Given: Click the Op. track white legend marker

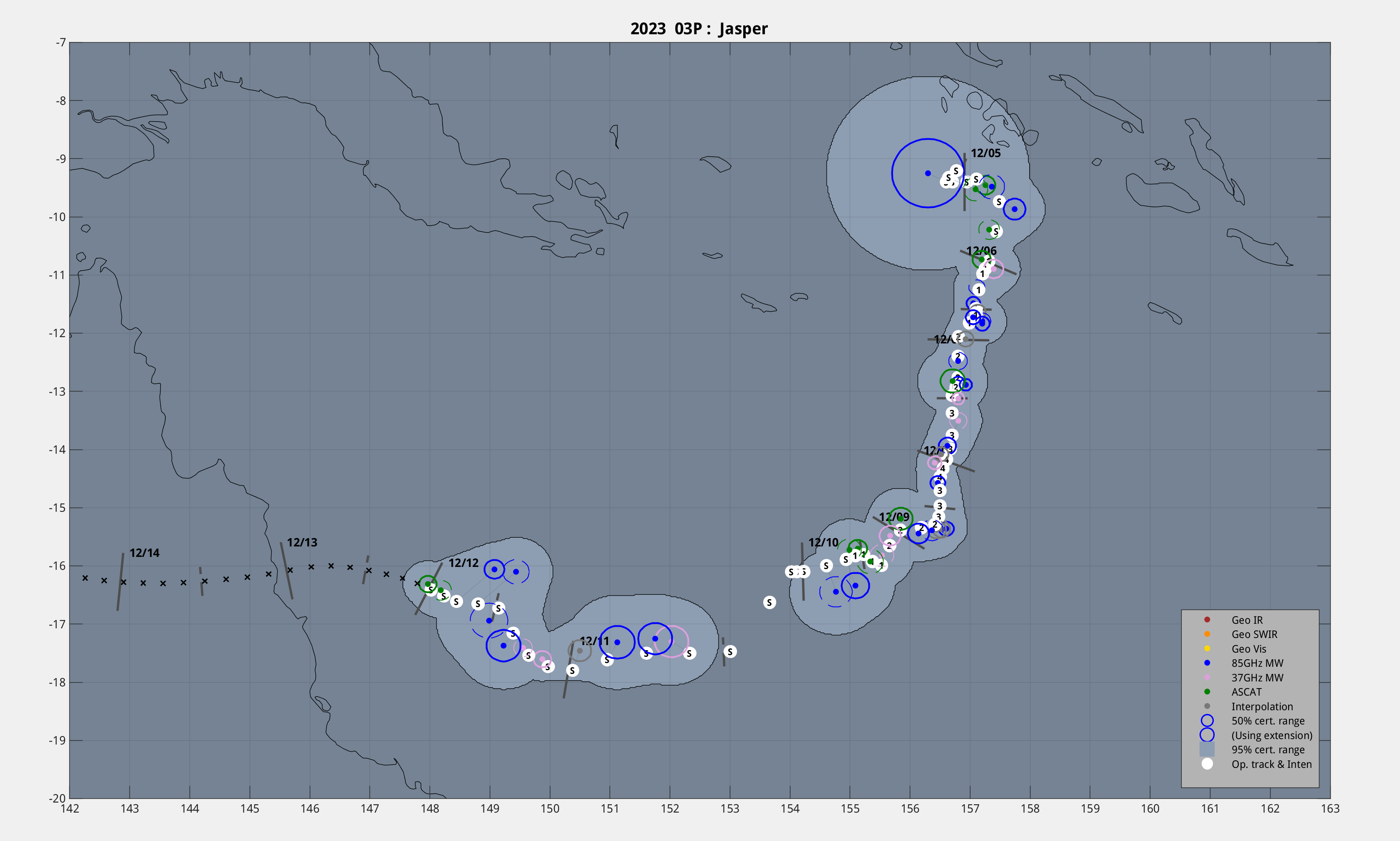Looking at the screenshot, I should [1207, 764].
